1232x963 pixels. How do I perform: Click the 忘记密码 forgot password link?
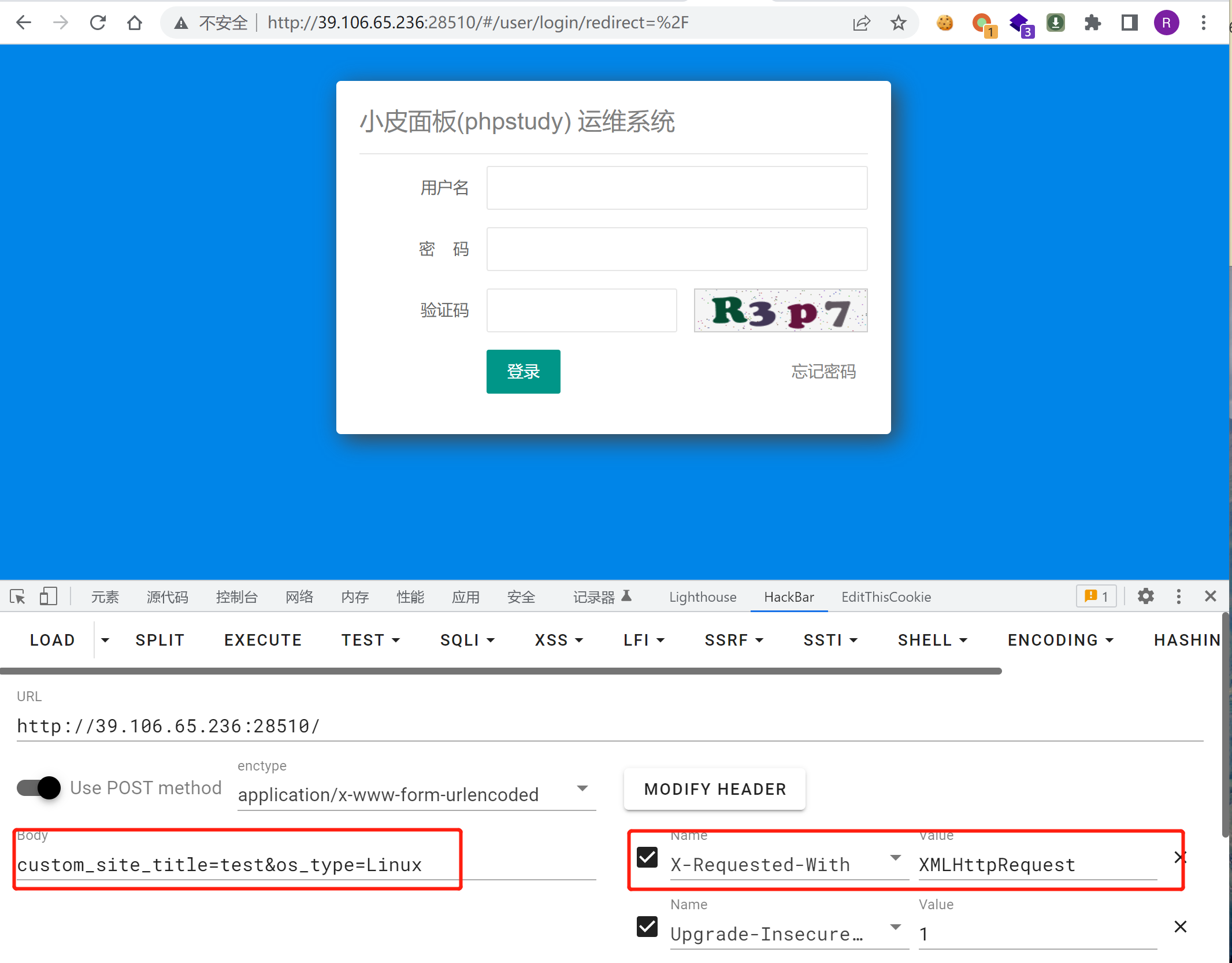823,371
